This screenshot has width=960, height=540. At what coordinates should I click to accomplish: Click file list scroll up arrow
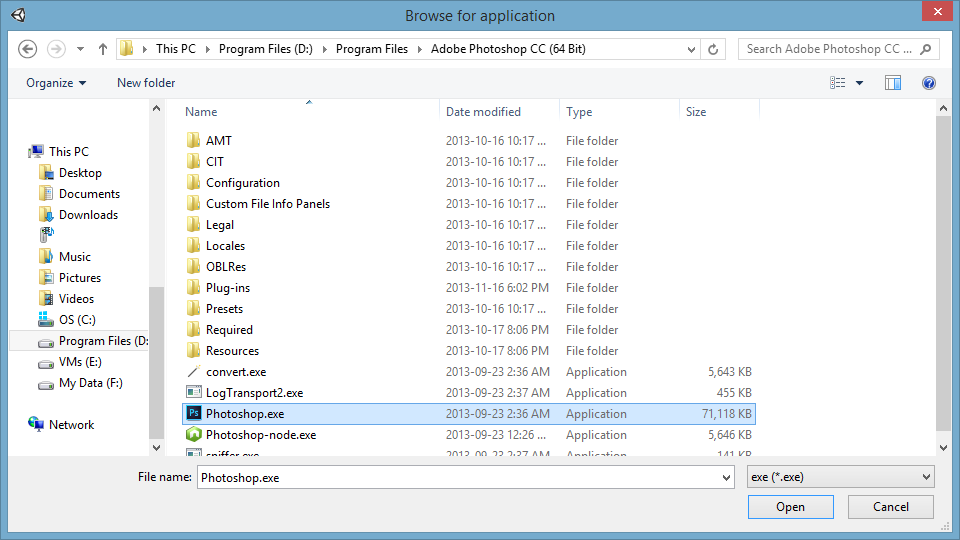(943, 108)
